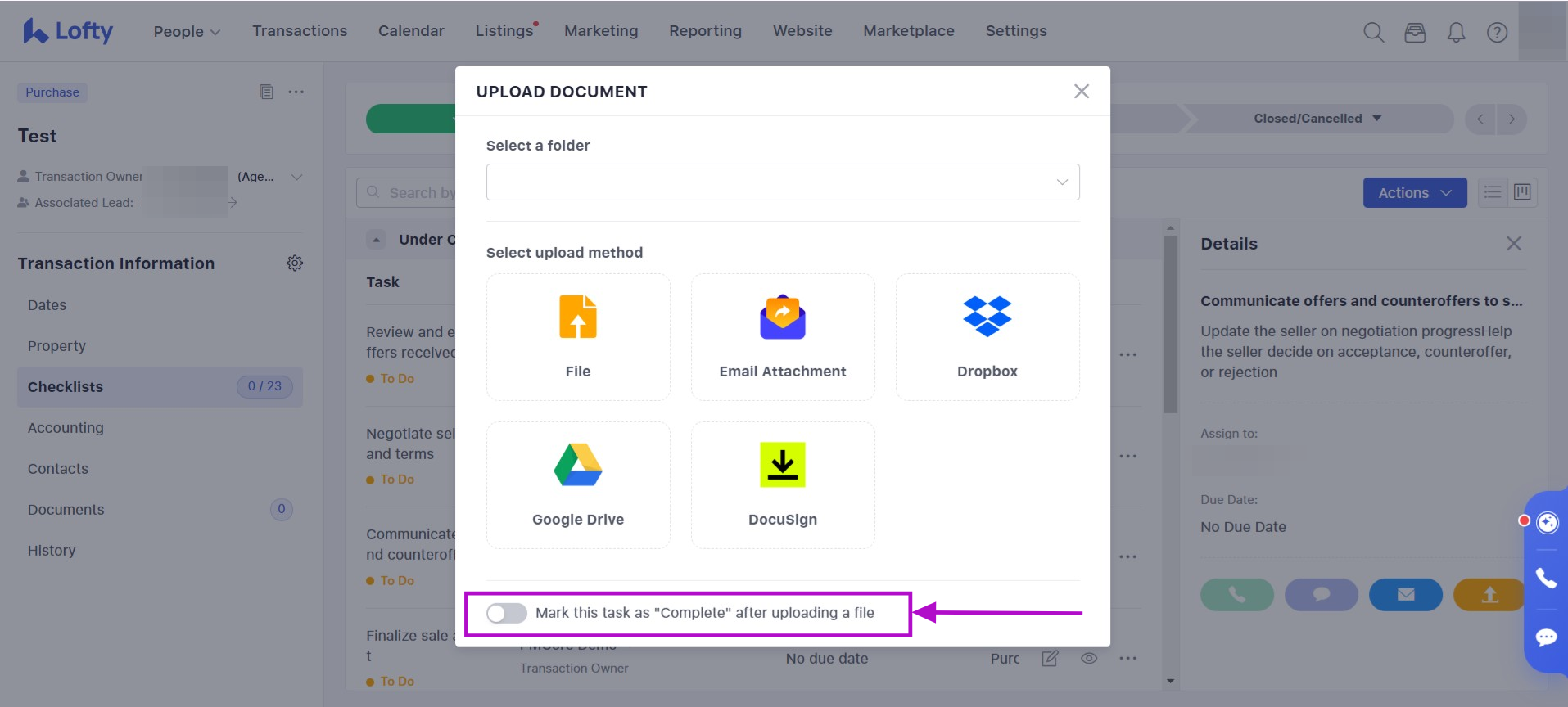Open the notifications bell
The height and width of the screenshot is (707, 1568).
click(1456, 32)
